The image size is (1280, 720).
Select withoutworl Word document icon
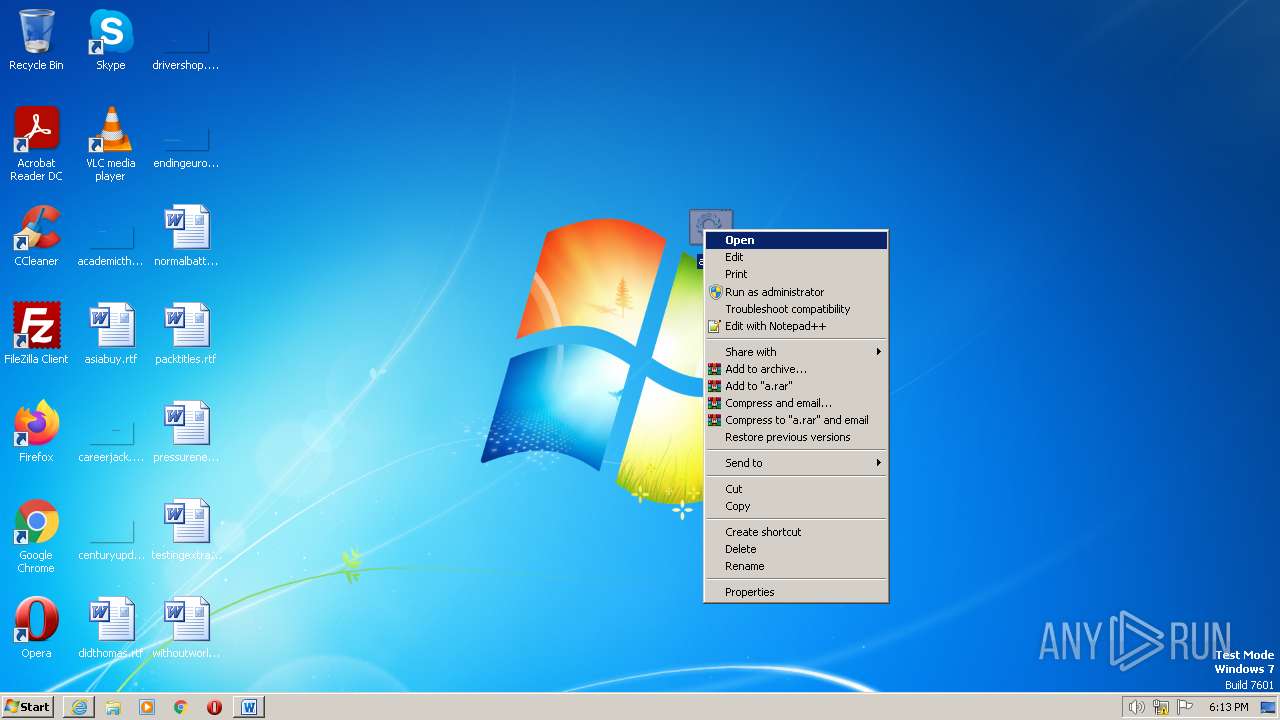tap(185, 628)
